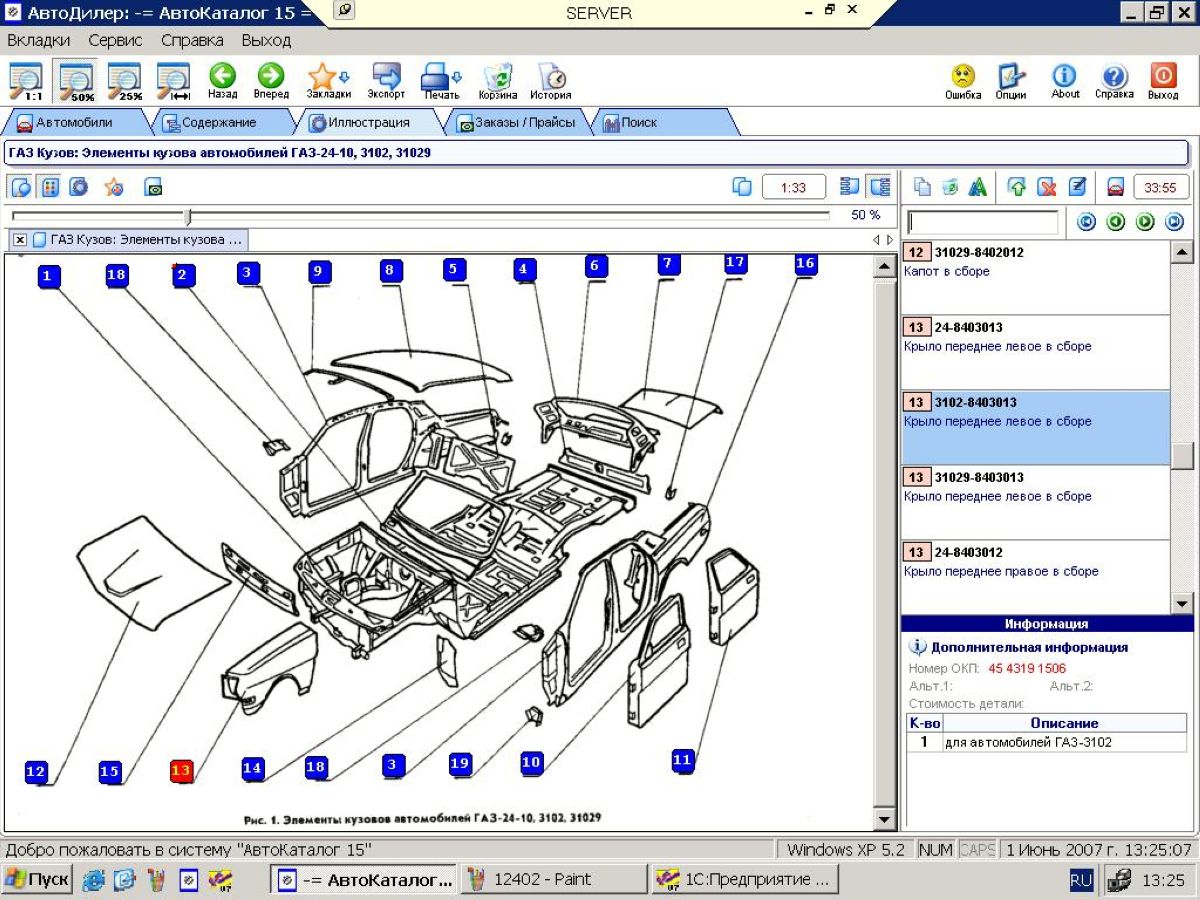Open the Справка help icon
The height and width of the screenshot is (900, 1200).
coord(1114,81)
